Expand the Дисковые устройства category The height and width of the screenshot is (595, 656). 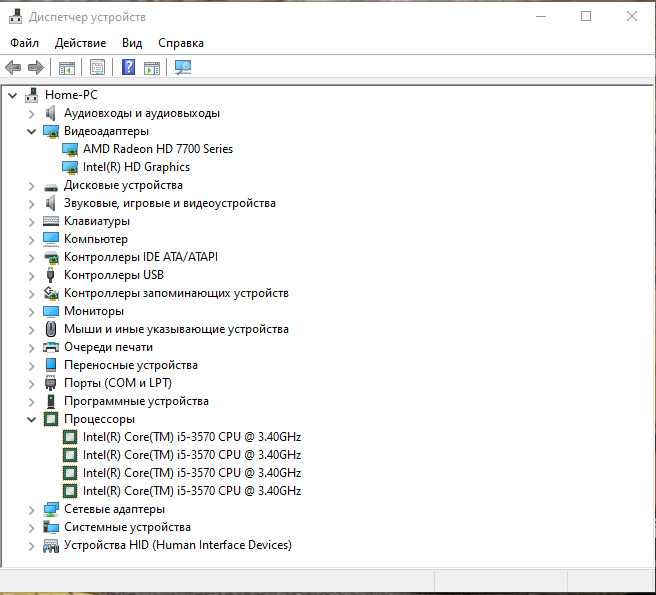click(32, 185)
